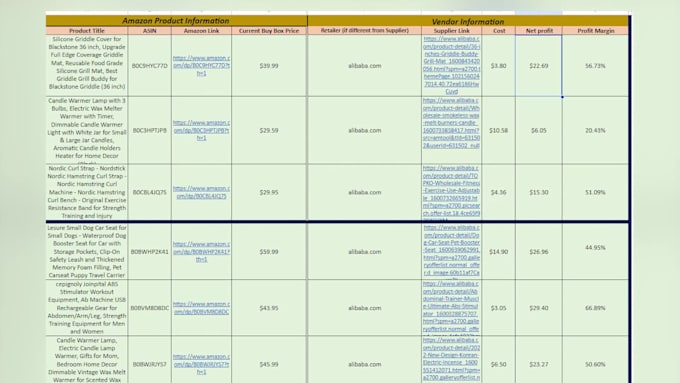Select the alibaba.com retailer cell in $59.99 row
The height and width of the screenshot is (383, 680).
click(364, 252)
